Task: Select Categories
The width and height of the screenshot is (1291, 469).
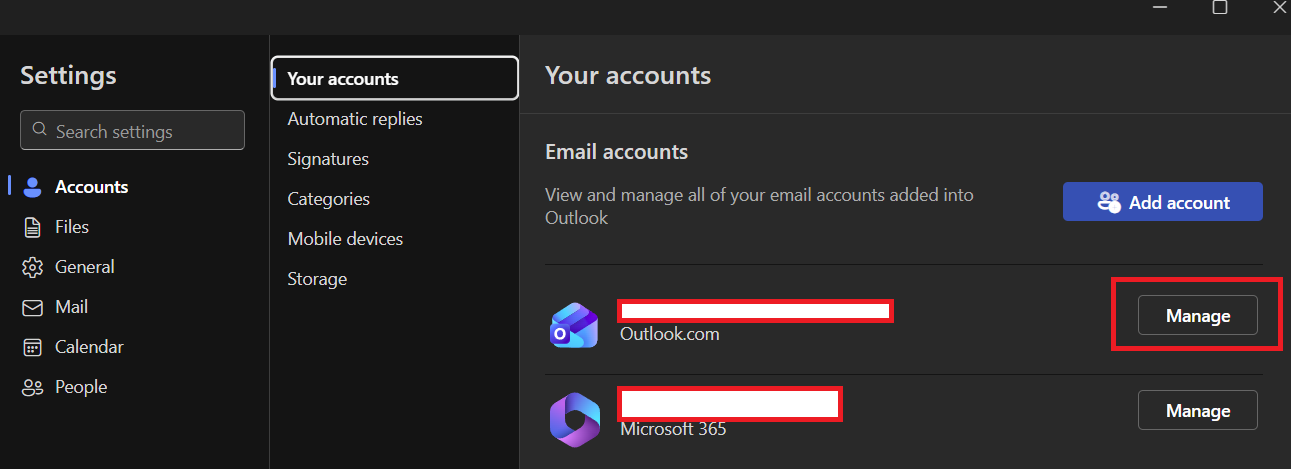Action: tap(329, 199)
